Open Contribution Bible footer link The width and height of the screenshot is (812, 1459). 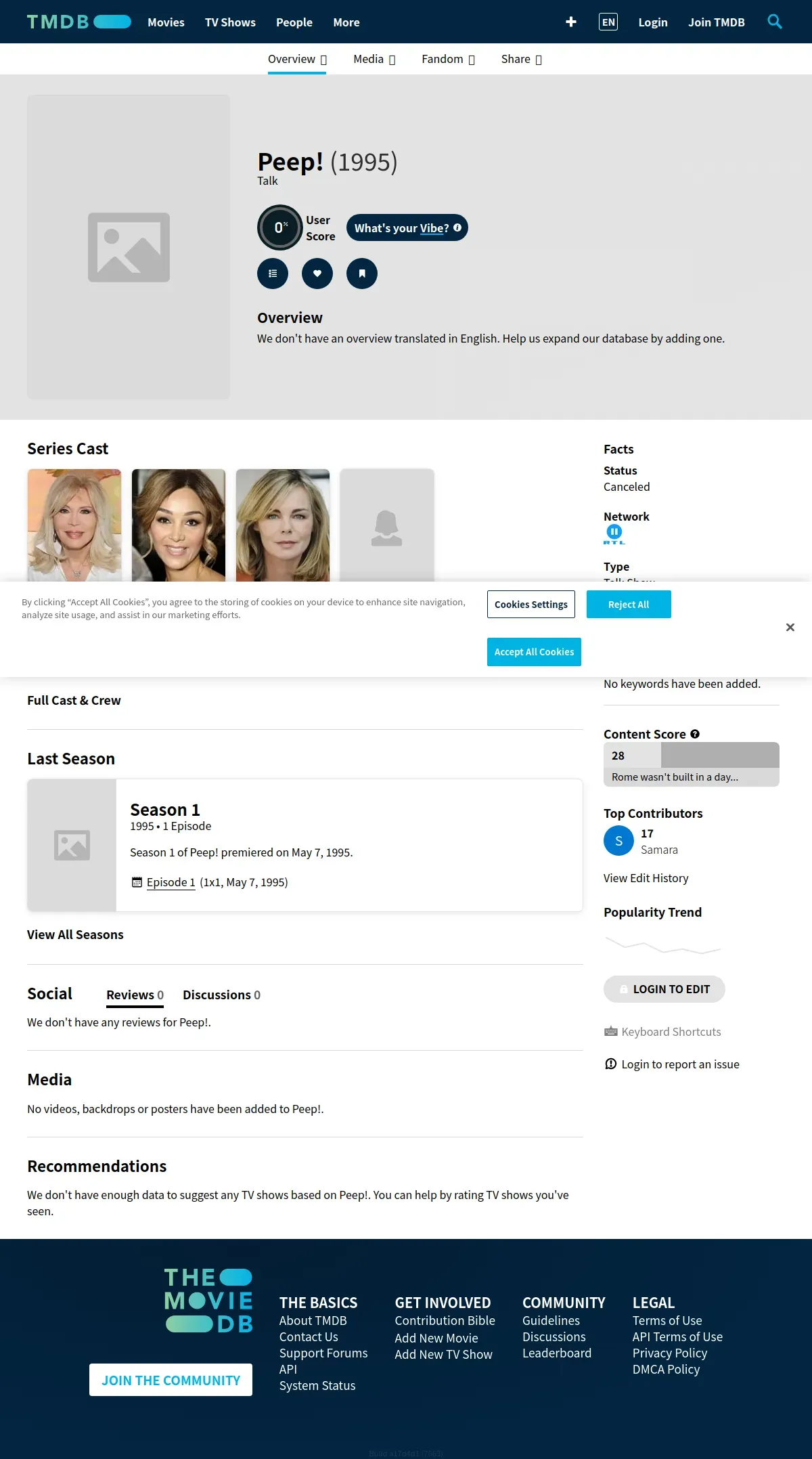coord(445,1320)
